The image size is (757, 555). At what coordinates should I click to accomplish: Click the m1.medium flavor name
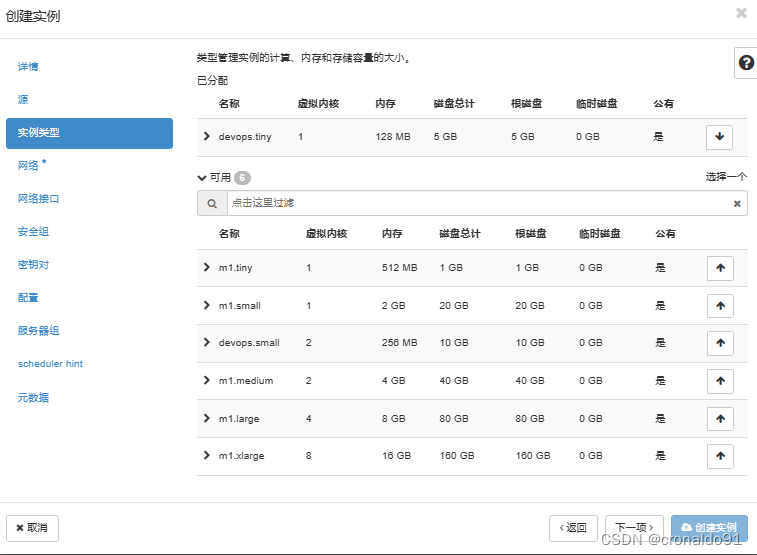click(x=246, y=381)
